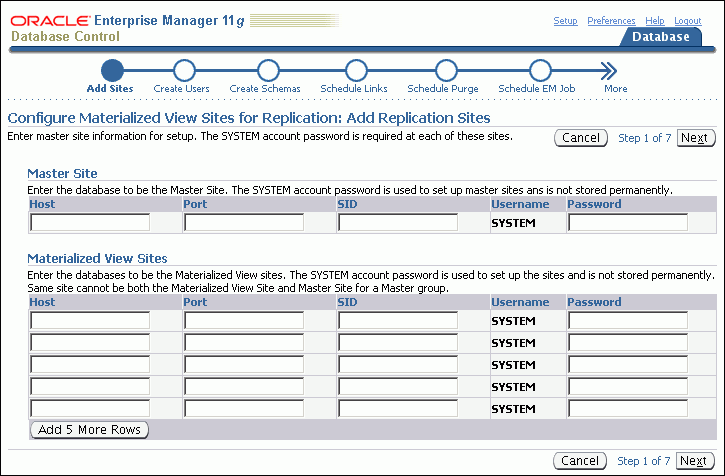Viewport: 725px width, 476px height.
Task: Focus first Materialized View Sites Host field
Action: tap(90, 320)
